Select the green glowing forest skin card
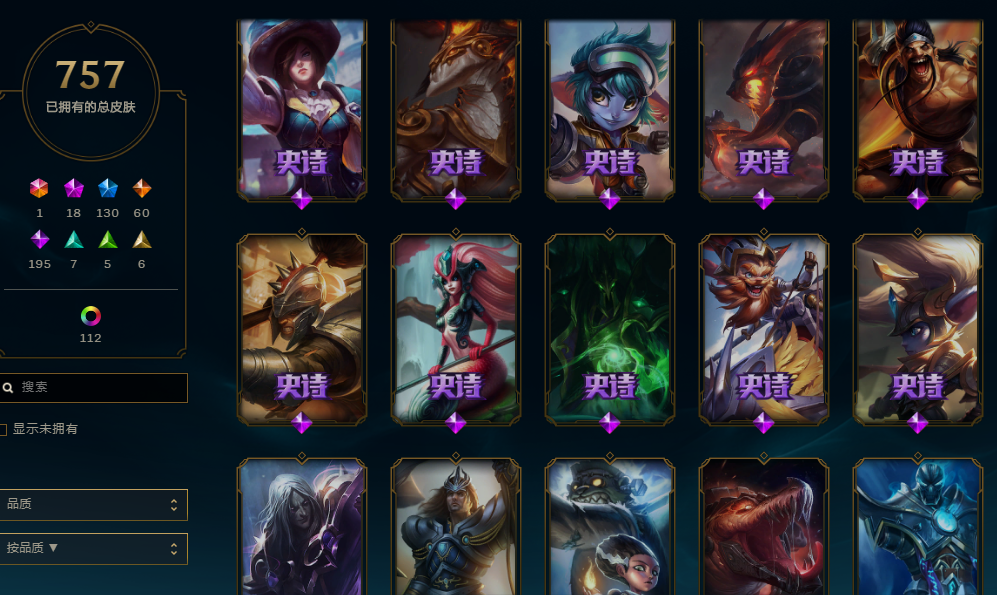Viewport: 997px width, 595px height. click(x=610, y=330)
